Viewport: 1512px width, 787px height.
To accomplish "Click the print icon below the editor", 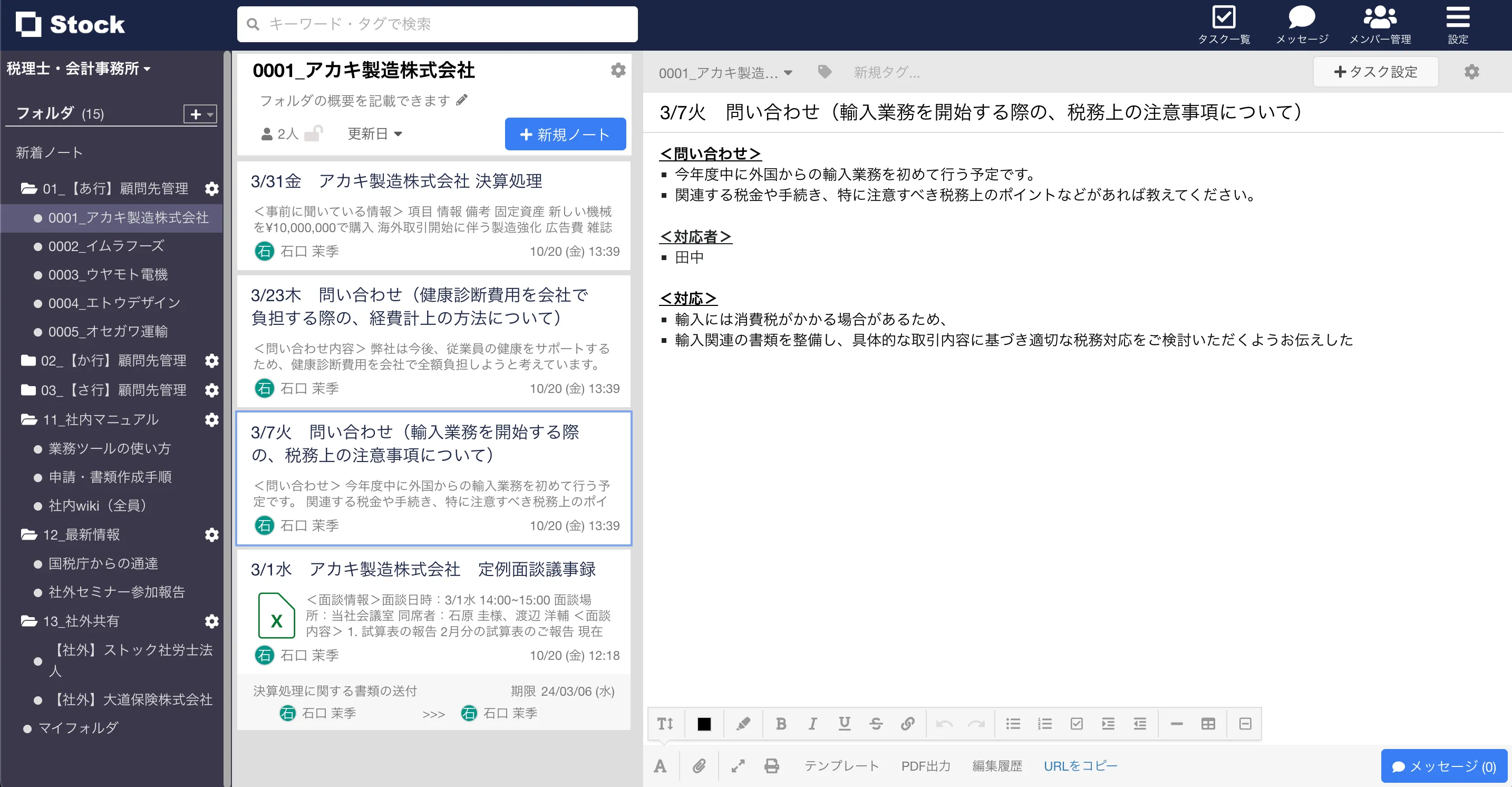I will point(771,766).
